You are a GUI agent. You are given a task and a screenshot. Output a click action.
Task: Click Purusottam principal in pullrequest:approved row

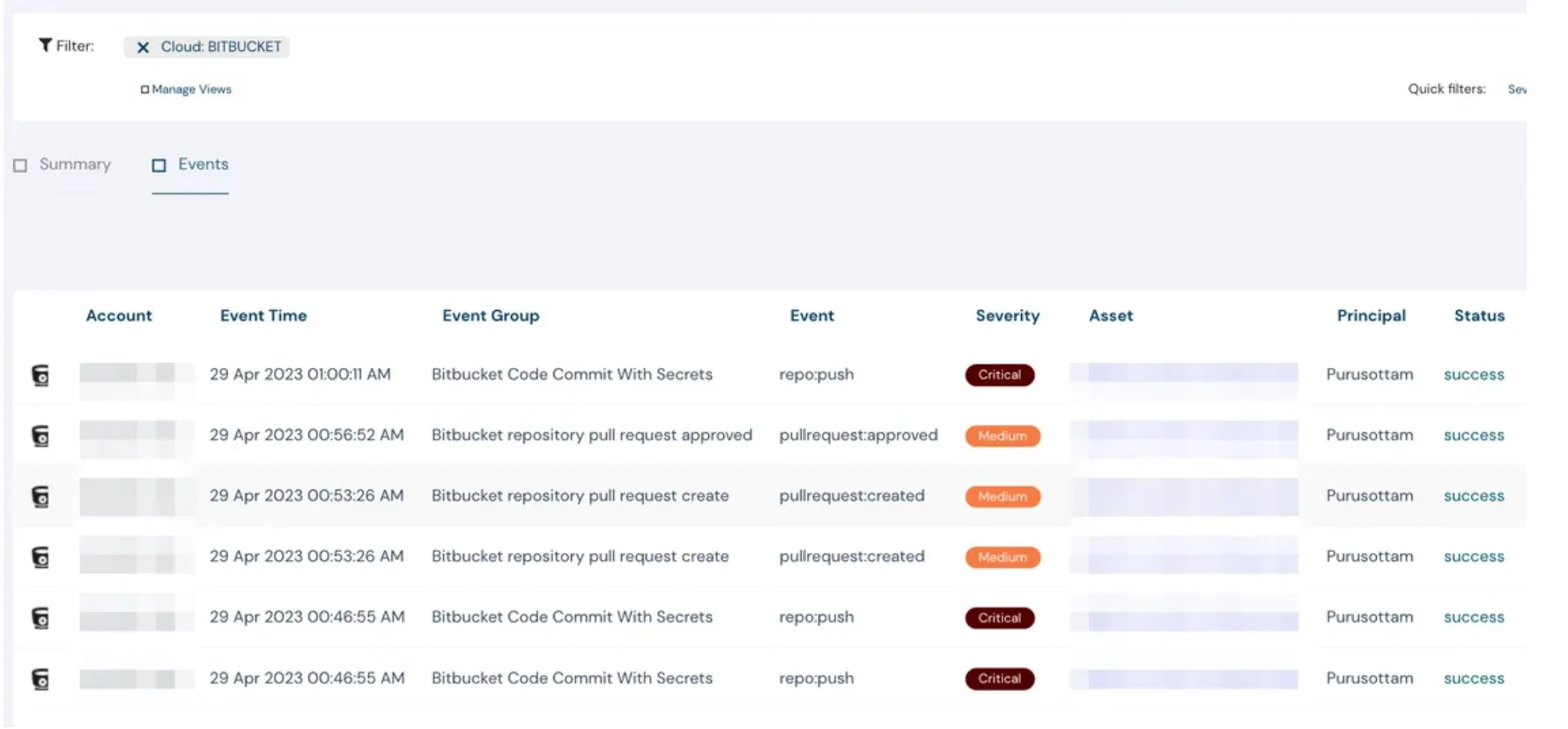[1370, 435]
